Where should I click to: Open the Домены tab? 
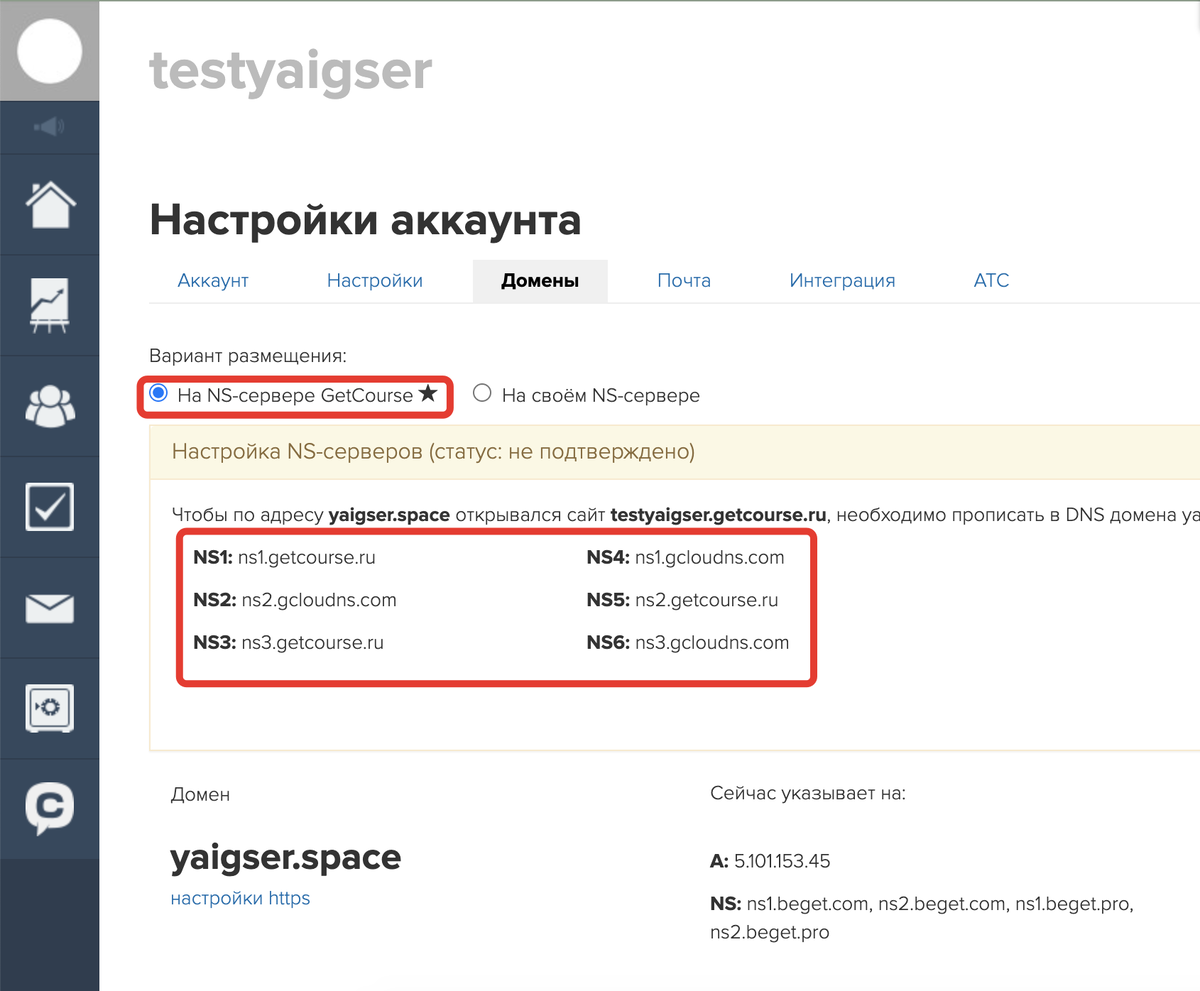tap(540, 281)
